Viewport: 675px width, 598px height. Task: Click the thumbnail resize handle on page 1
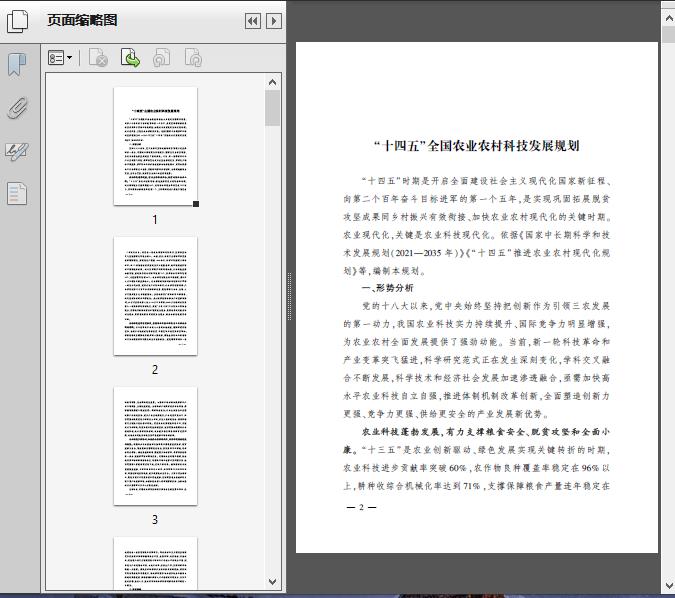[x=196, y=204]
